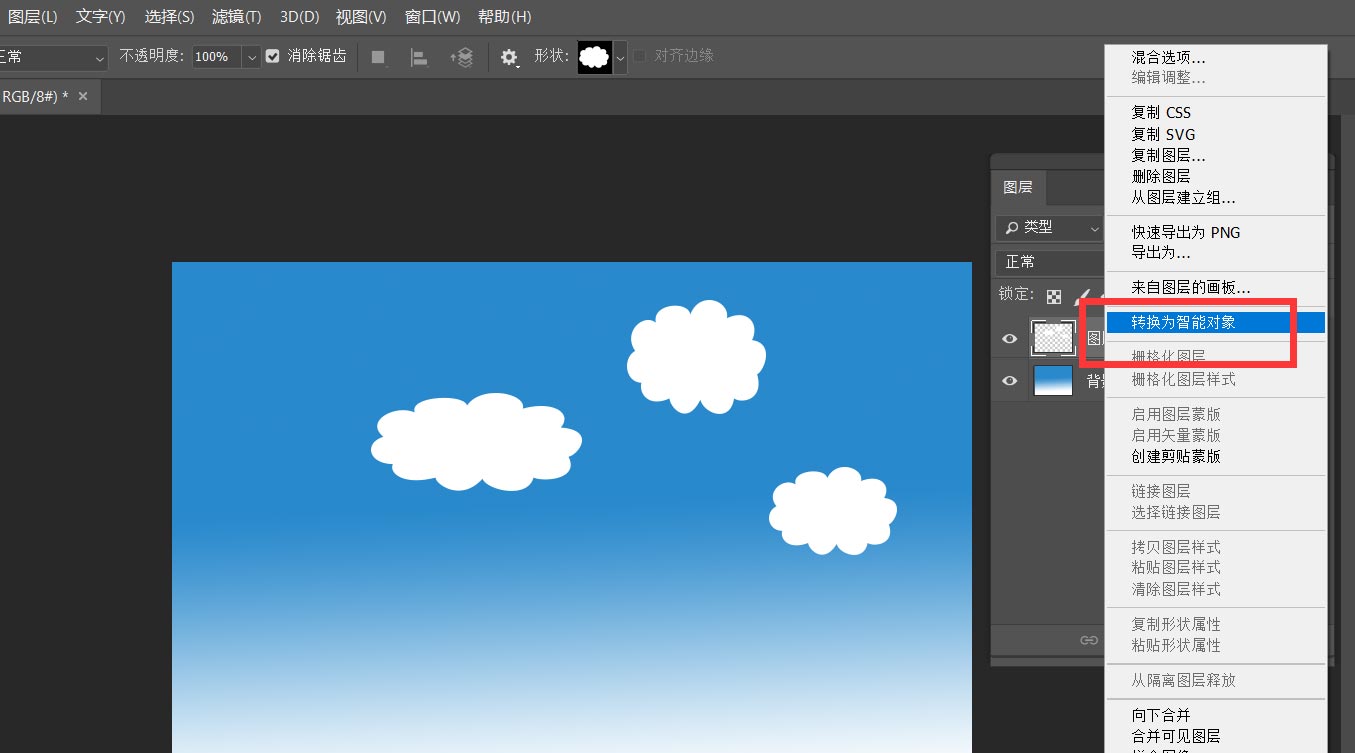Screen dimensions: 1355x753
Task: Expand the 形状 shape picker dropdown arrow
Action: click(620, 57)
